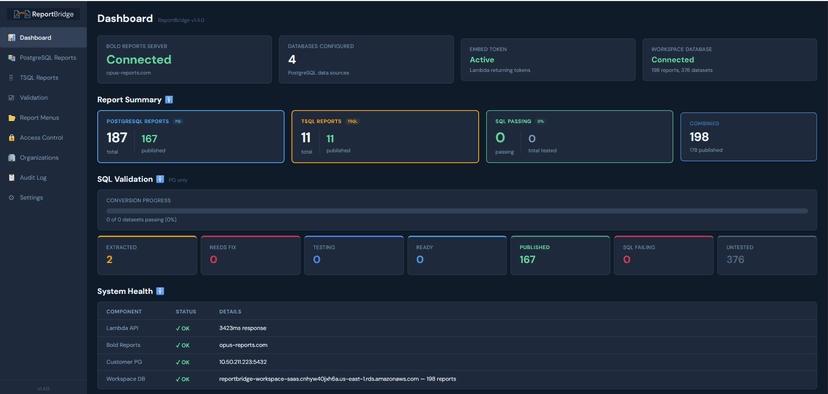Click the Dashboard chart icon in sidebar
828x394 pixels.
click(11, 37)
